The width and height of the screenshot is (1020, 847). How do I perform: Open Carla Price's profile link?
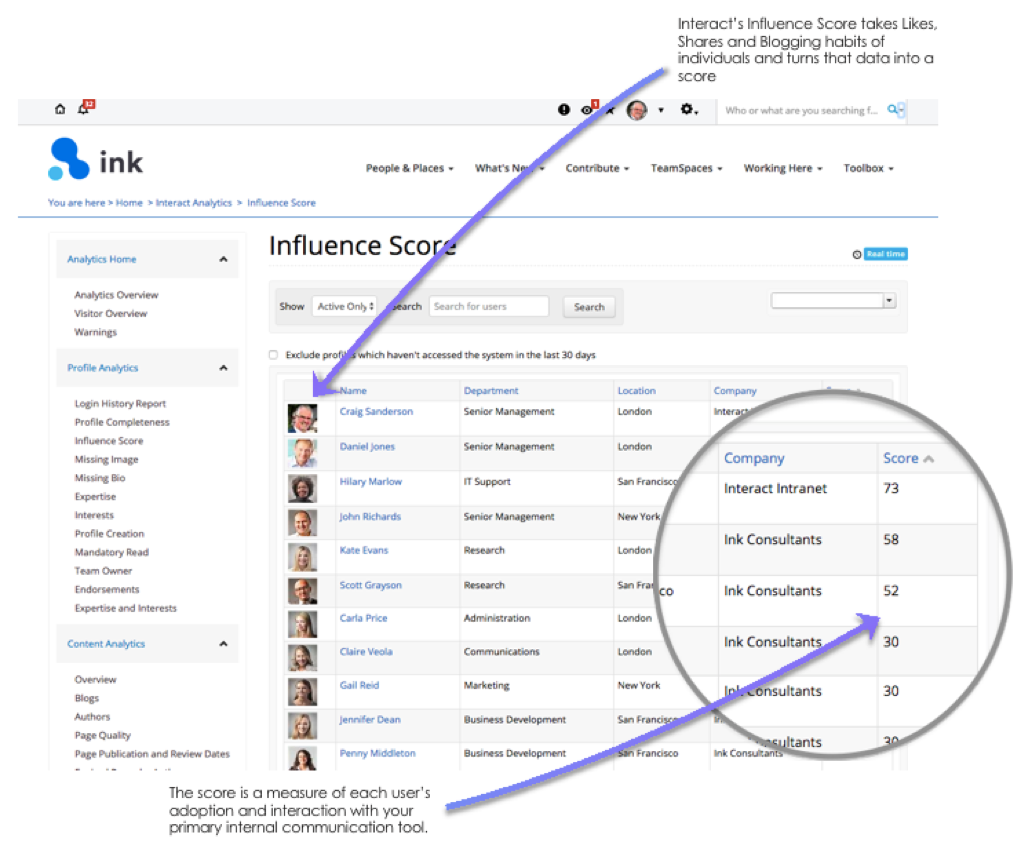(363, 619)
